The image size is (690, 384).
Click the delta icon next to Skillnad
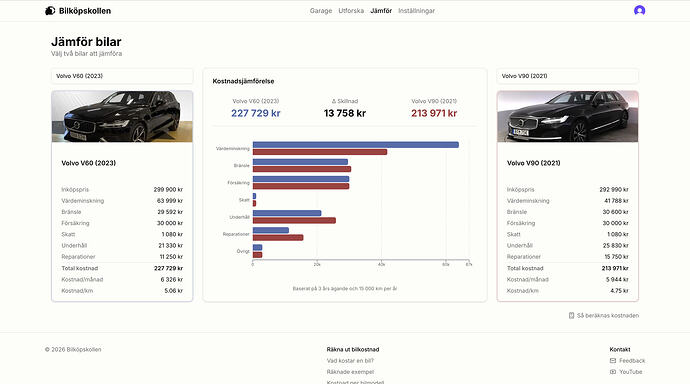click(334, 101)
